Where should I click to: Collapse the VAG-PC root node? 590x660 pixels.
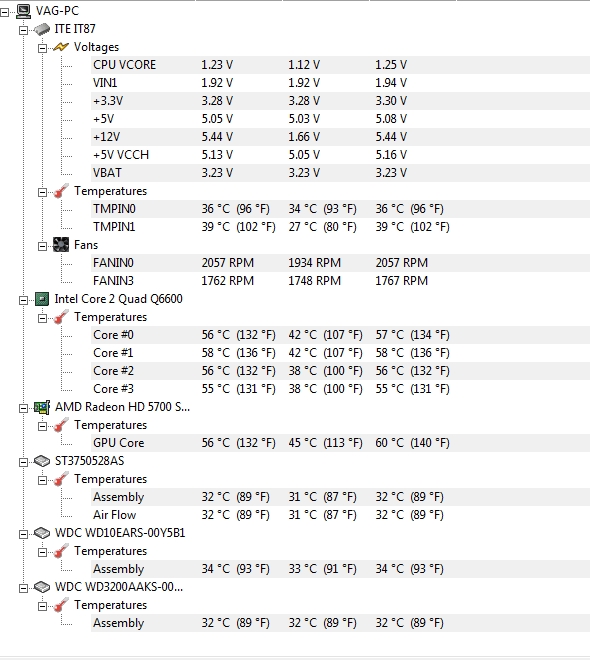pos(4,12)
